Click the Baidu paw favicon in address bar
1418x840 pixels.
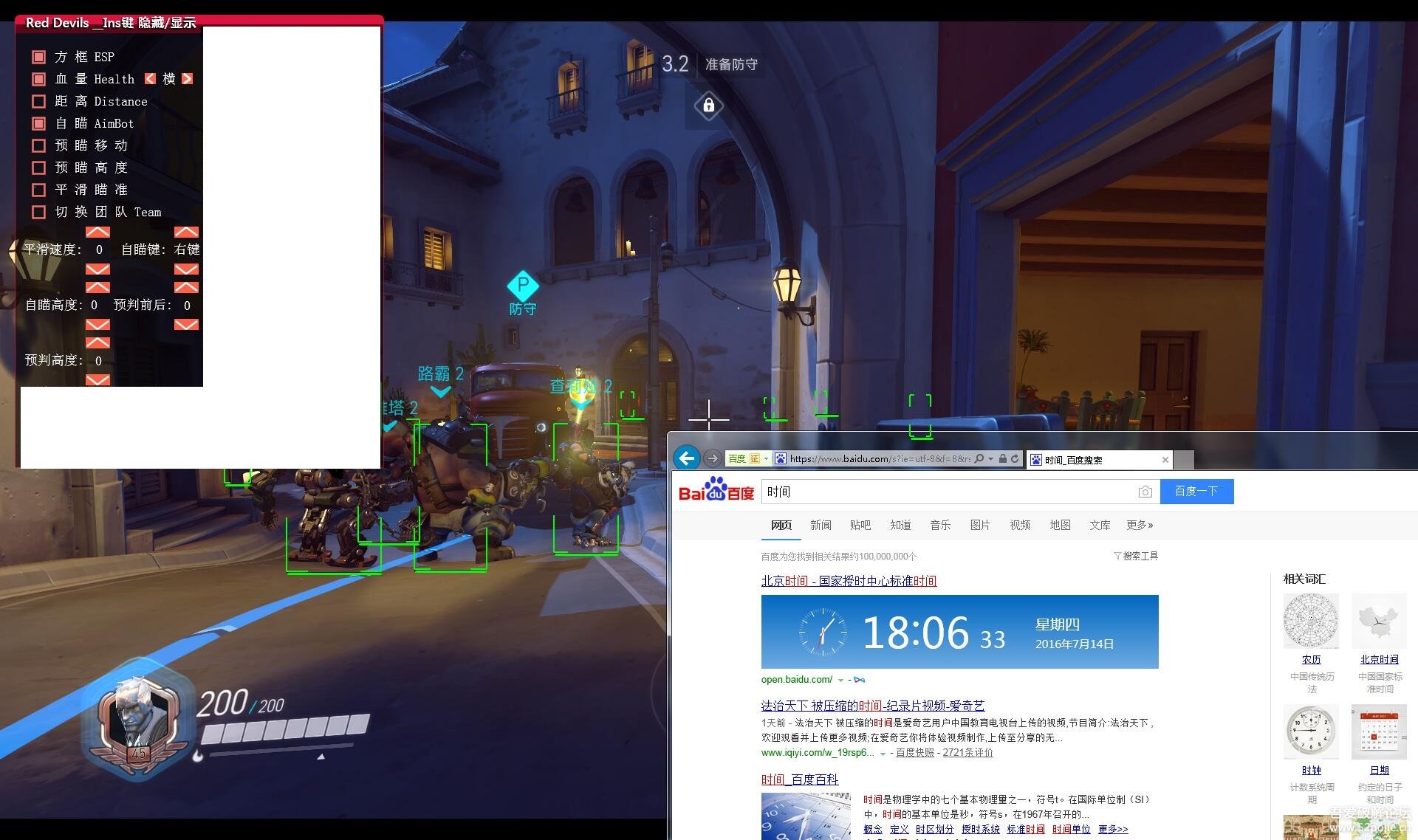pos(781,458)
